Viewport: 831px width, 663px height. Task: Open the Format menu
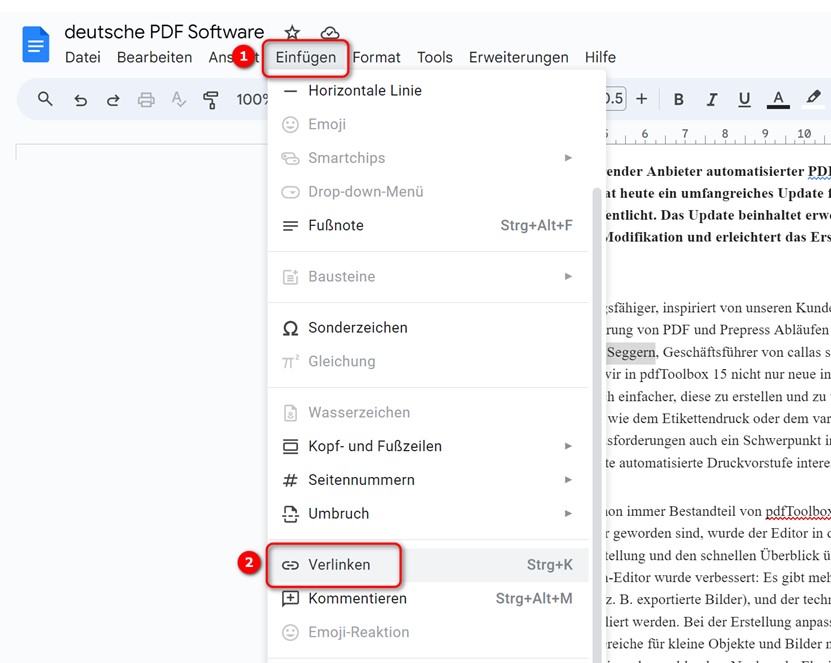[x=376, y=57]
